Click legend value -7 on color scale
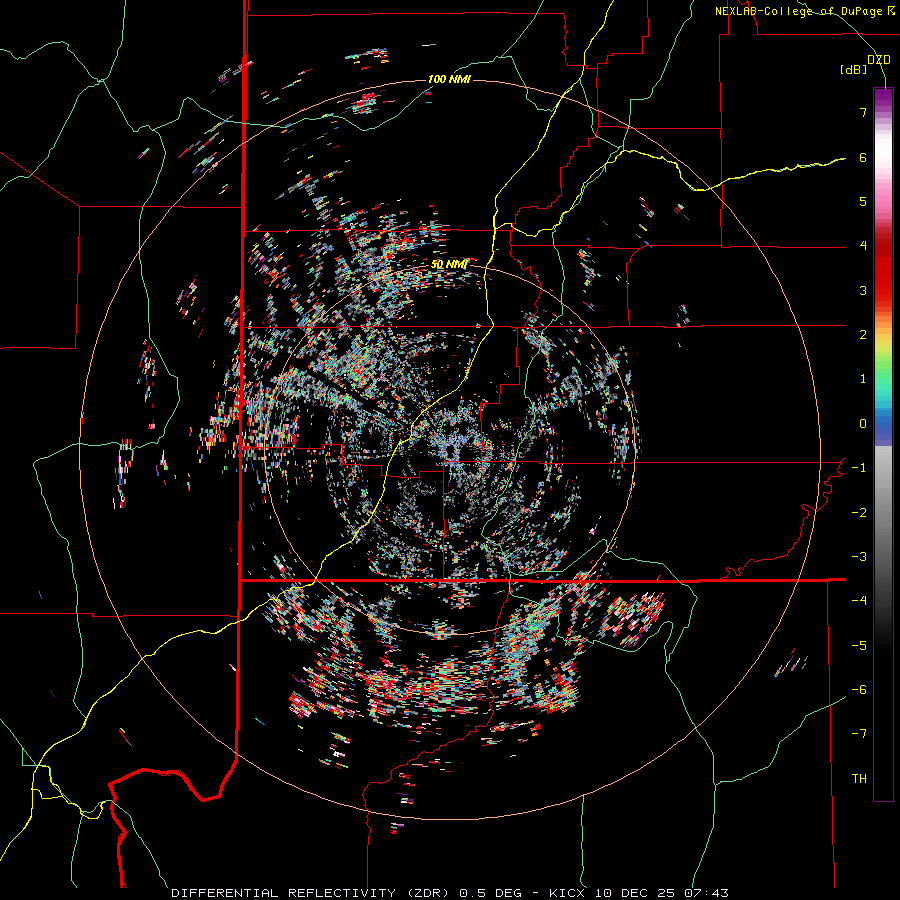Image resolution: width=900 pixels, height=900 pixels. point(859,734)
